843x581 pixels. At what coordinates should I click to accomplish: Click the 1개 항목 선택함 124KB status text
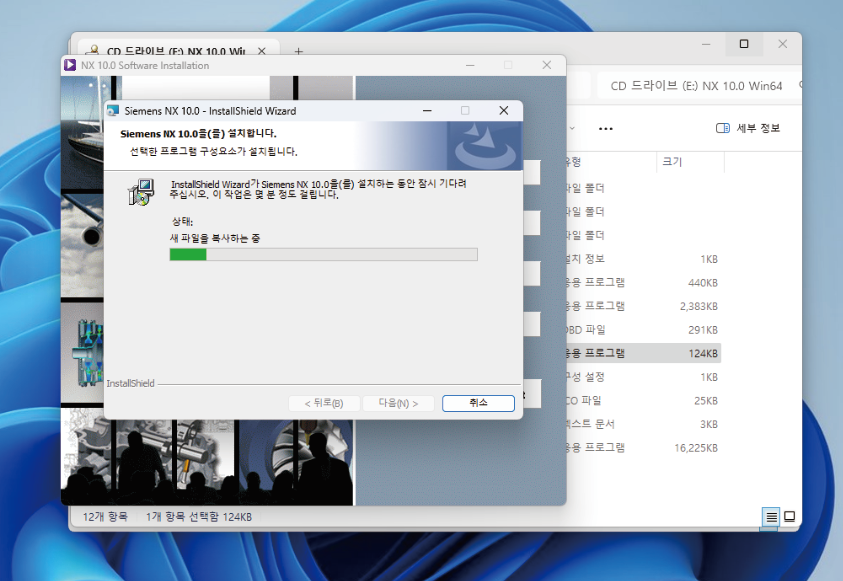pyautogui.click(x=198, y=517)
